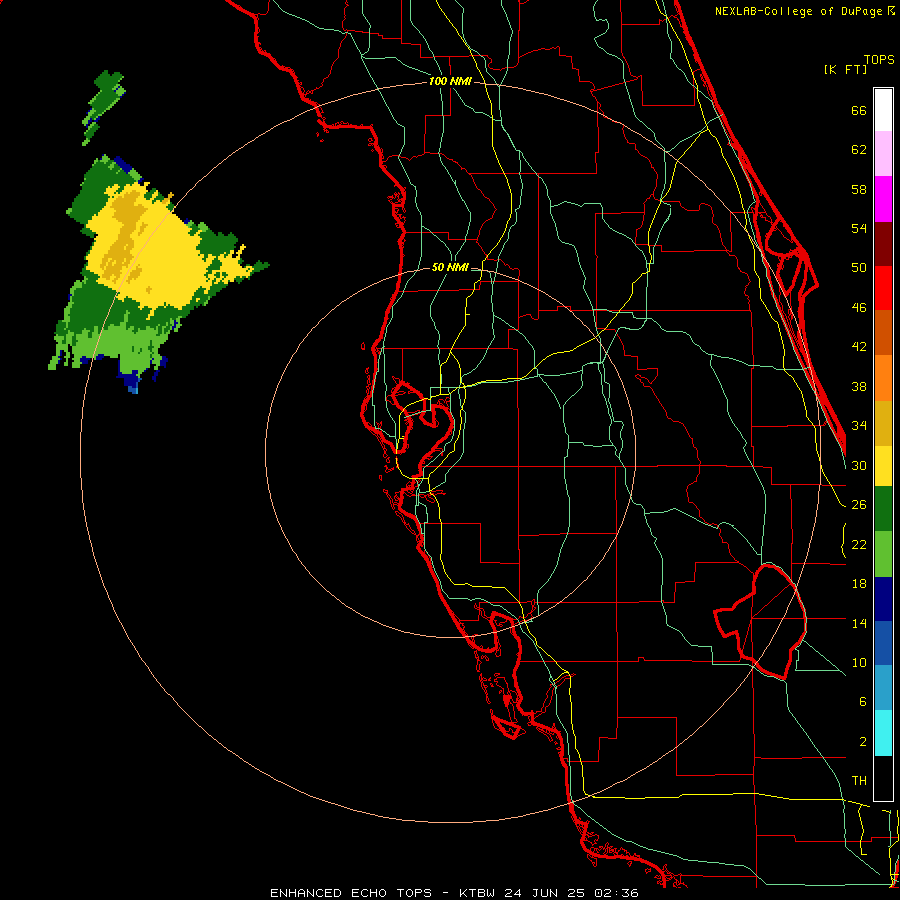This screenshot has height=900, width=900.
Task: Select the cyan legend band
Action: click(x=883, y=733)
